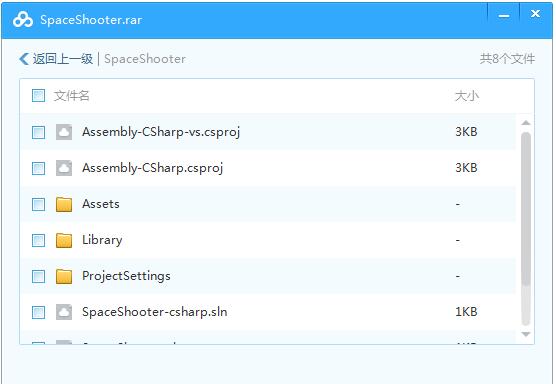Click the scrollbar up arrow
Viewport: 556px width, 384px height.
526,123
